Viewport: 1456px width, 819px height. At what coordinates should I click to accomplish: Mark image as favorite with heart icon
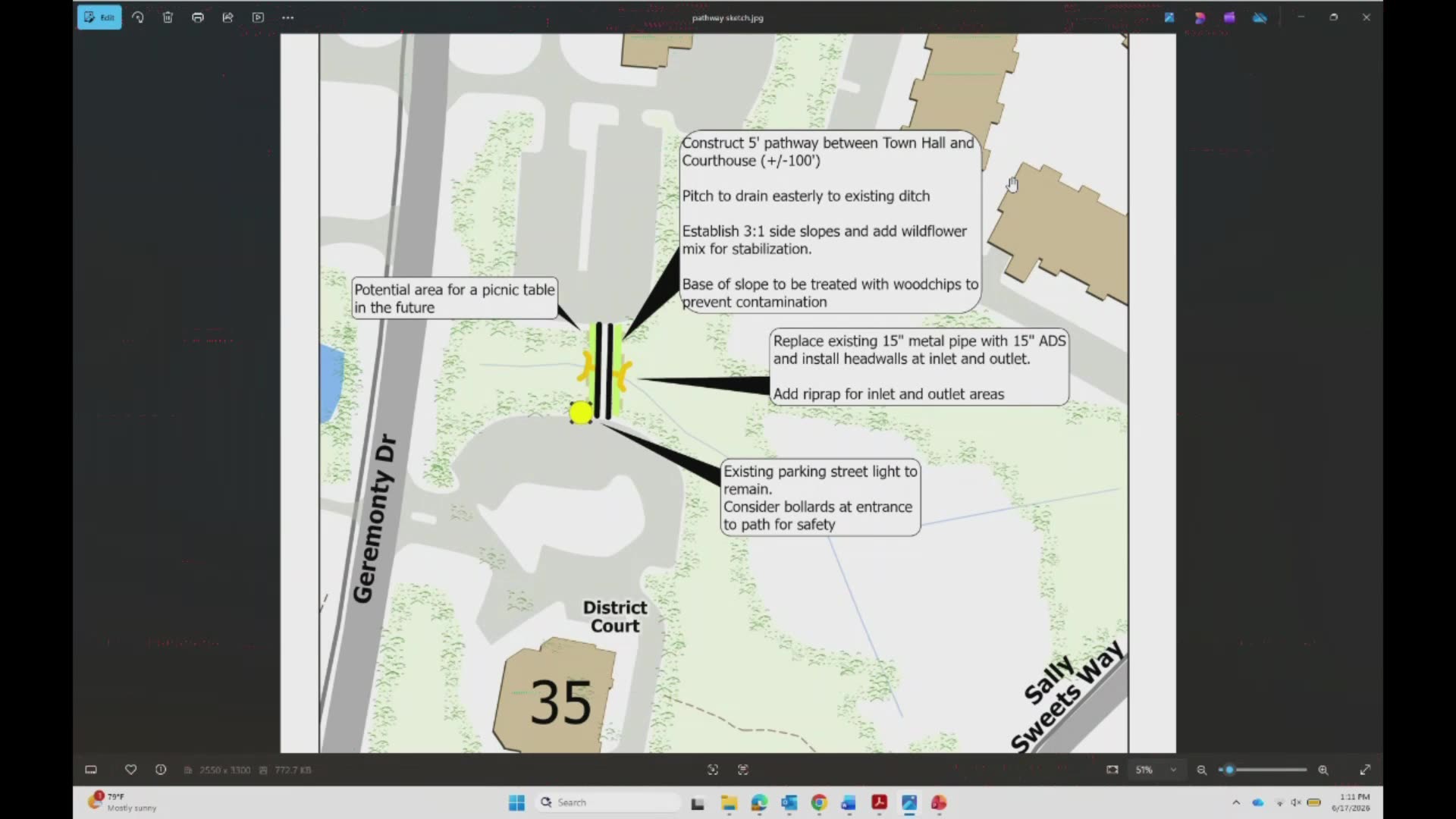tap(130, 770)
